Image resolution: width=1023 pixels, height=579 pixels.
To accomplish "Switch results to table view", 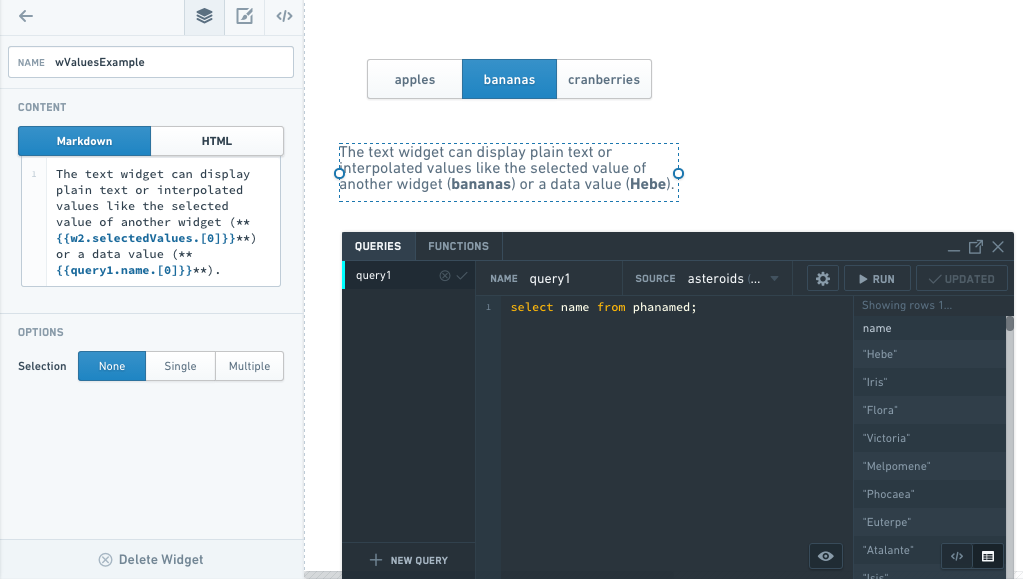I will point(988,556).
